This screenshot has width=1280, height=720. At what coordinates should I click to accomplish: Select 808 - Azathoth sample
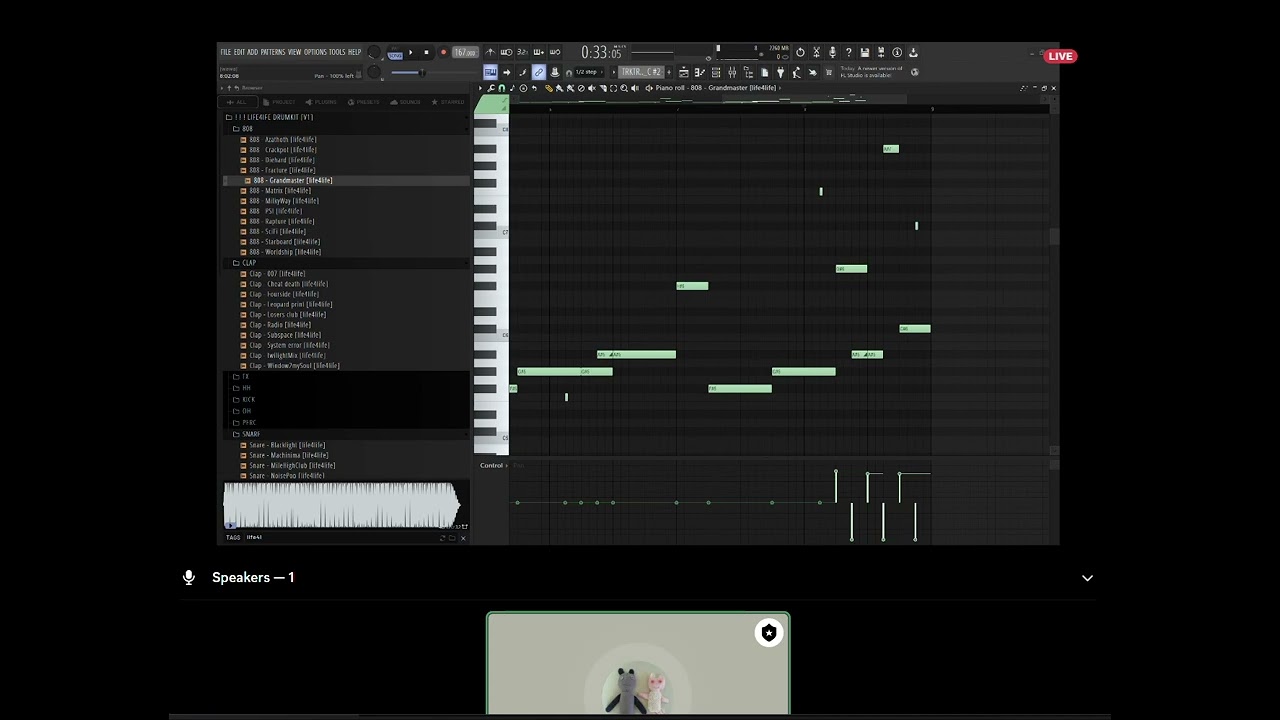[x=282, y=139]
